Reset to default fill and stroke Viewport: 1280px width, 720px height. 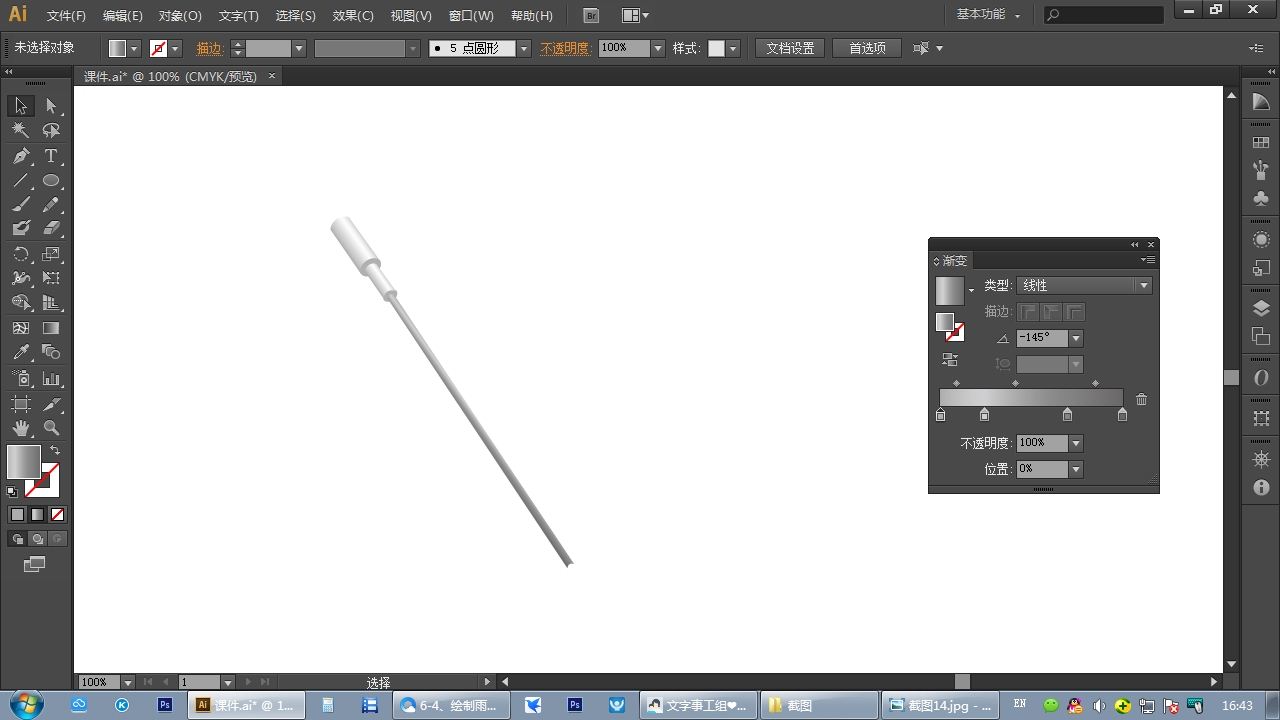[12, 491]
